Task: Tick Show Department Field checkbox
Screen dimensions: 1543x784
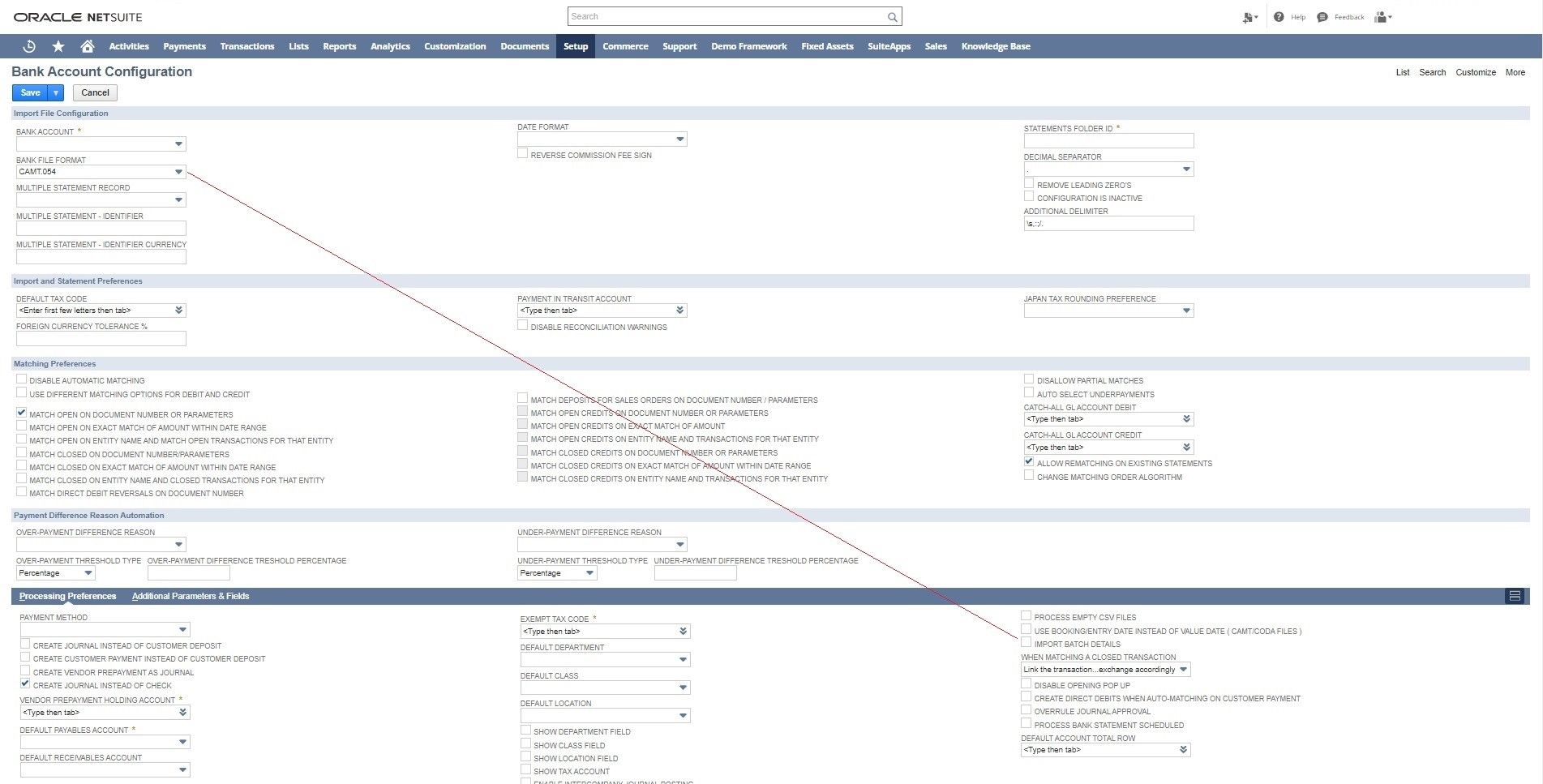Action: coord(525,730)
